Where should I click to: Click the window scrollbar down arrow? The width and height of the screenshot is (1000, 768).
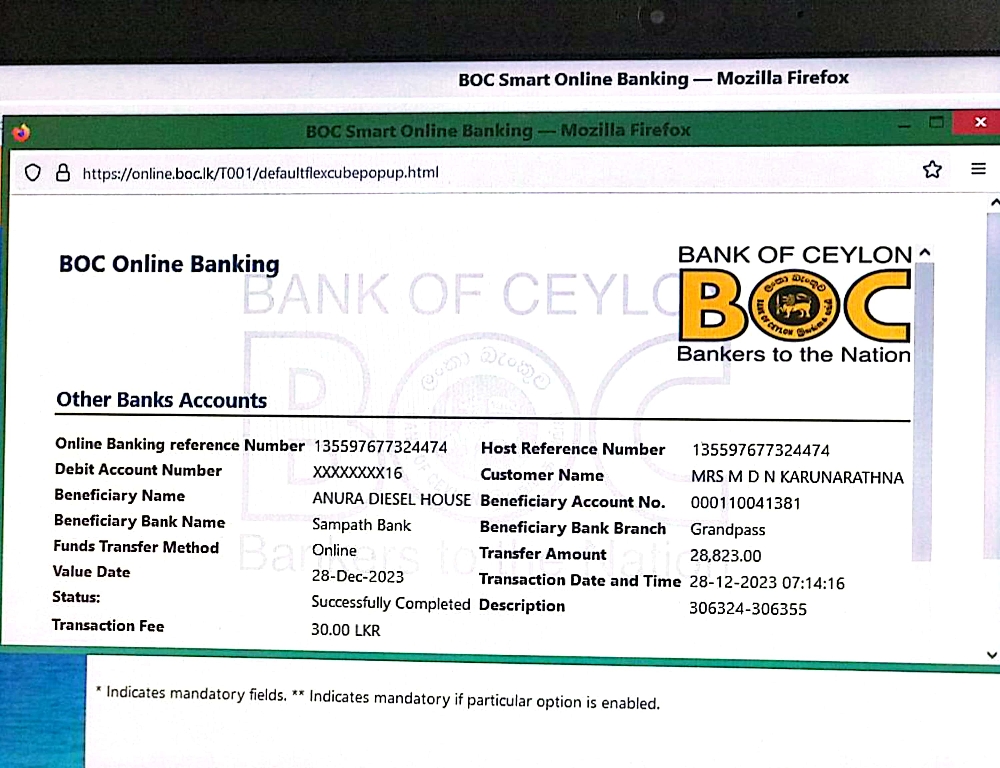[991, 655]
